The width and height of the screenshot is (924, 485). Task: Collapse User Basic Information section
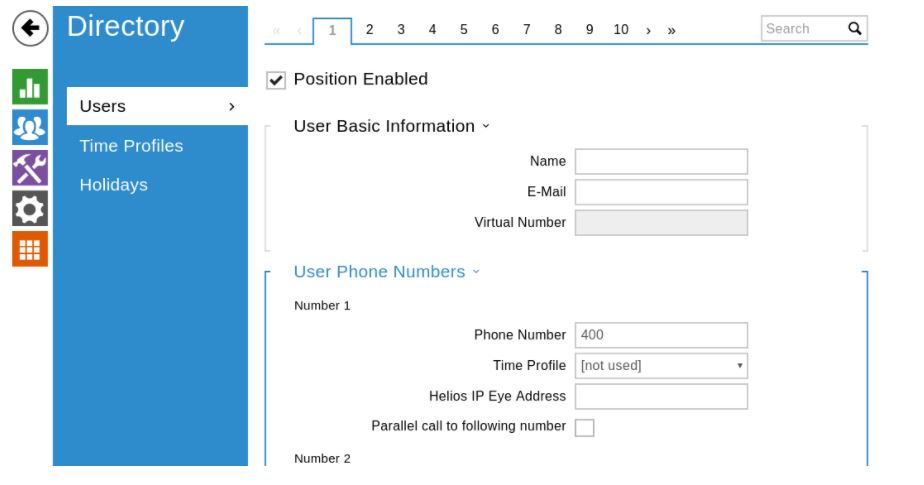coord(486,126)
